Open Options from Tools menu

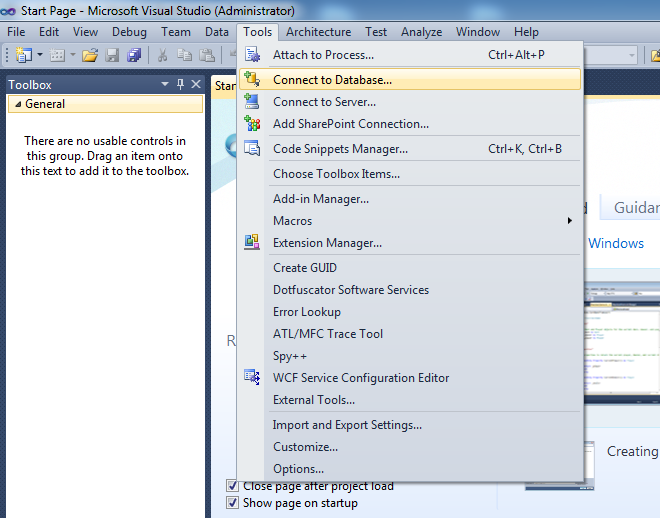pos(410,469)
